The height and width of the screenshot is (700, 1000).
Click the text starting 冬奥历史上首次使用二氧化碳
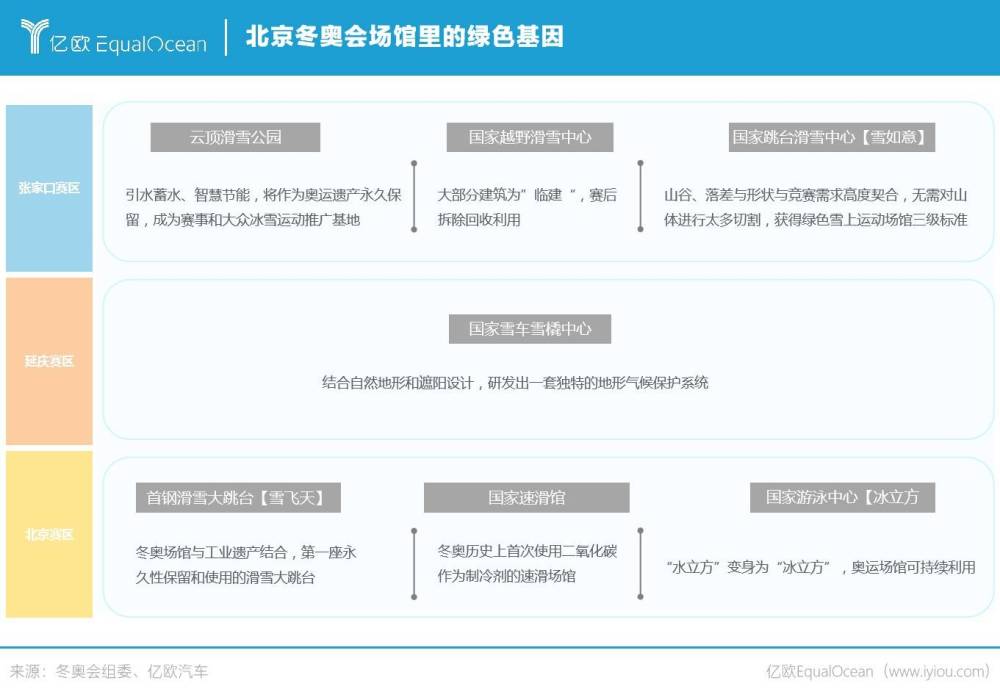pyautogui.click(x=527, y=564)
